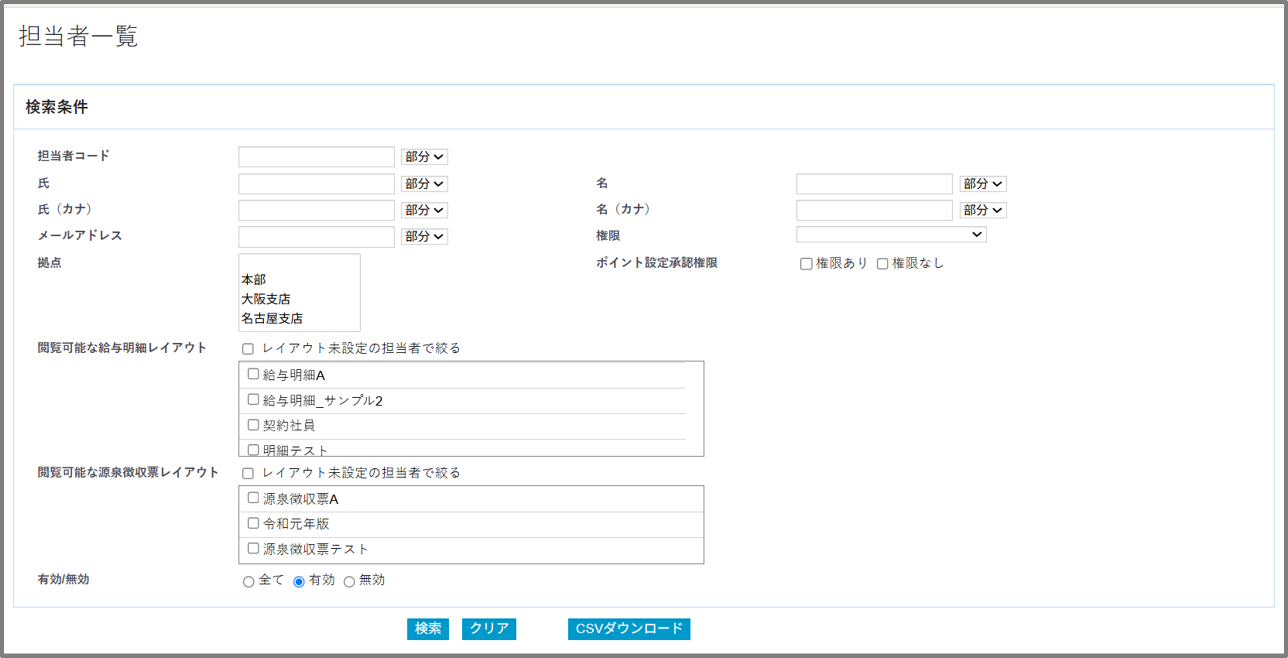Open 部分 dropdown next to 名 field

(983, 184)
